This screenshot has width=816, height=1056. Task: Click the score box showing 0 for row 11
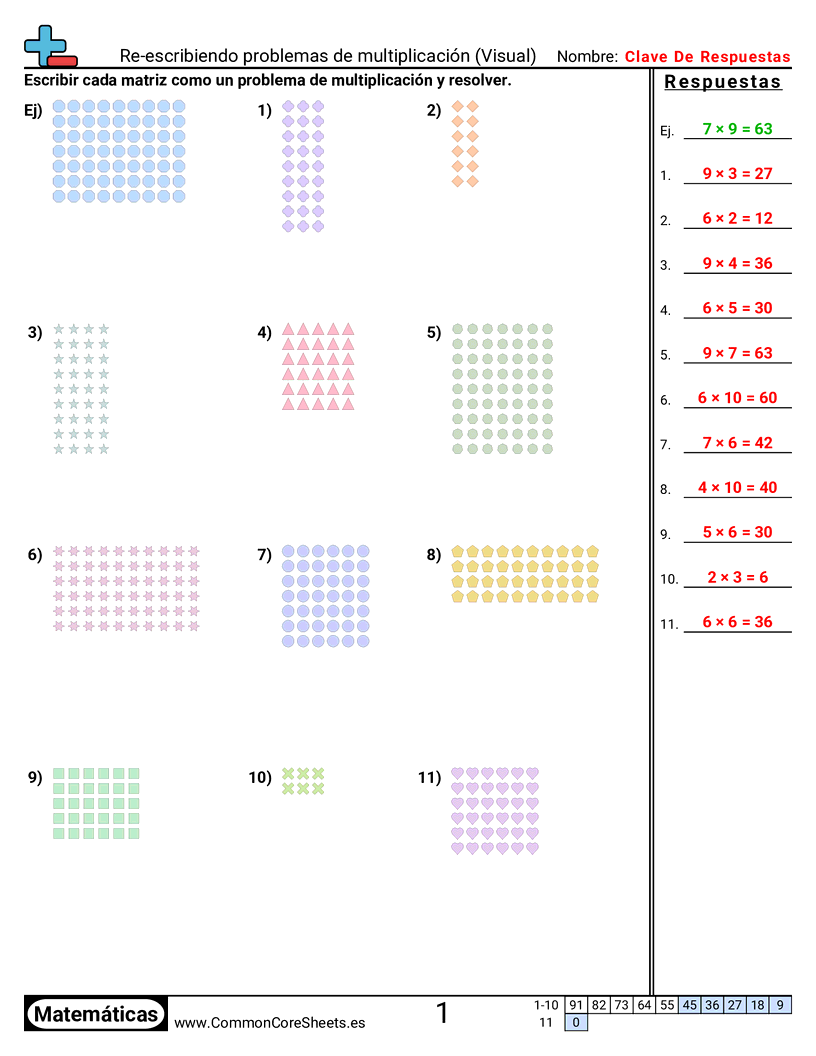click(x=576, y=1023)
